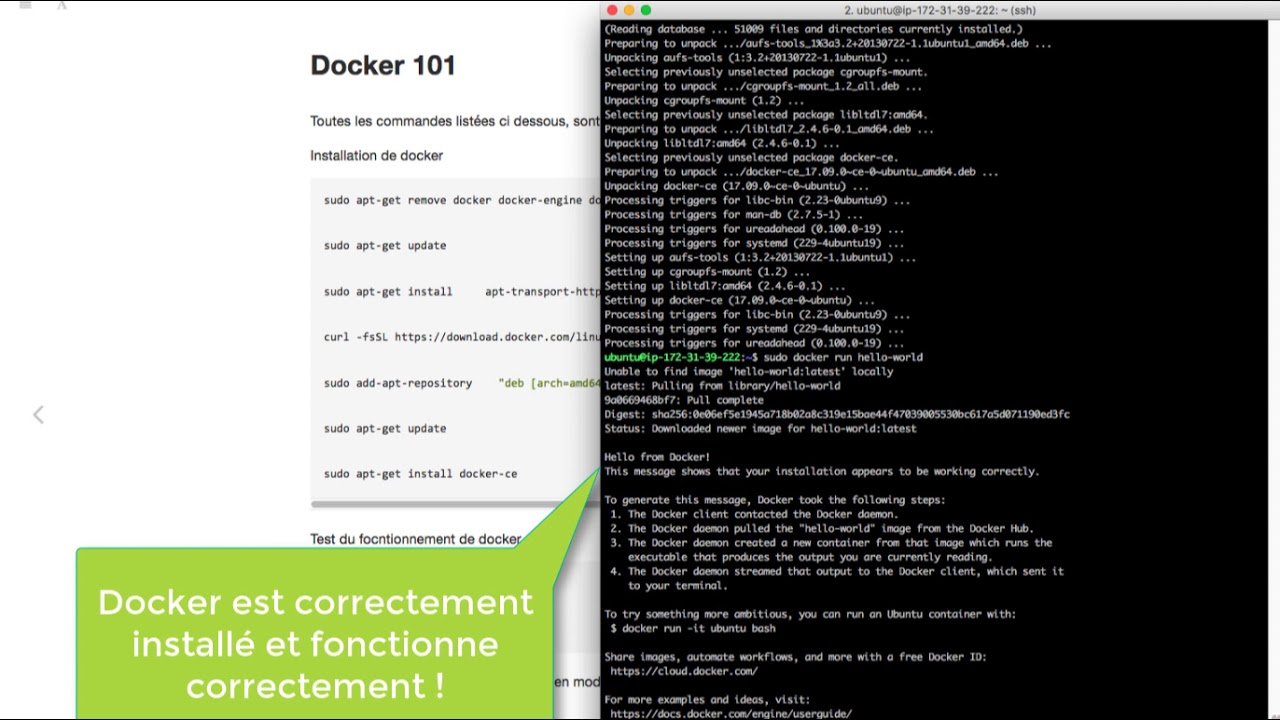Click 'latest: Pulling from library/hello-world' line
The height and width of the screenshot is (720, 1280).
pos(722,386)
